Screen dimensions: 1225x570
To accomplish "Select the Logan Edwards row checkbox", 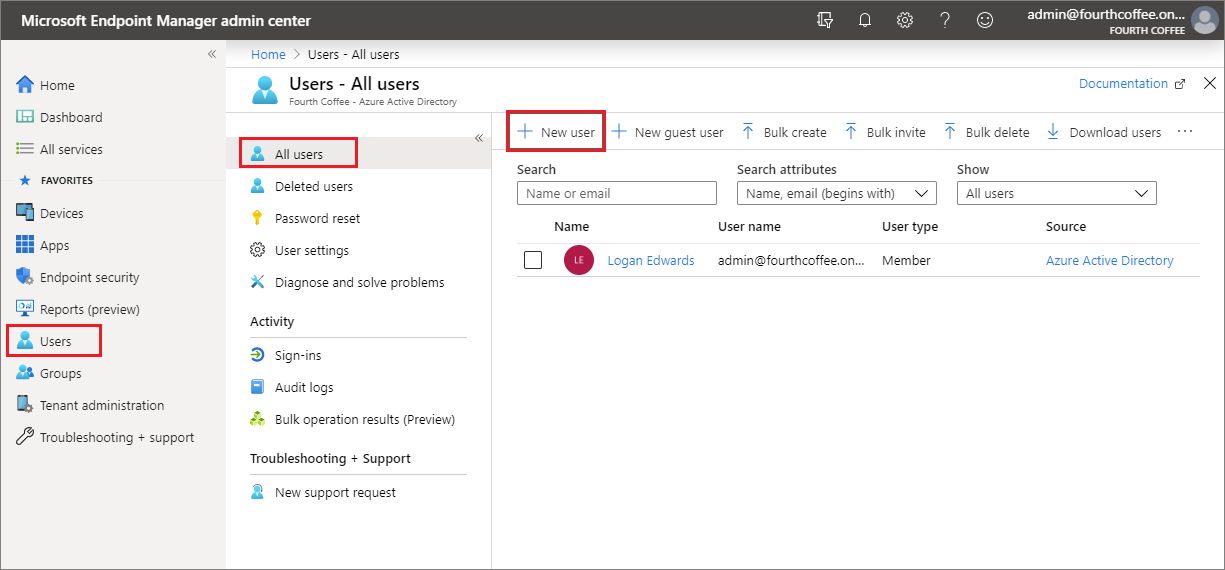I will coord(533,260).
